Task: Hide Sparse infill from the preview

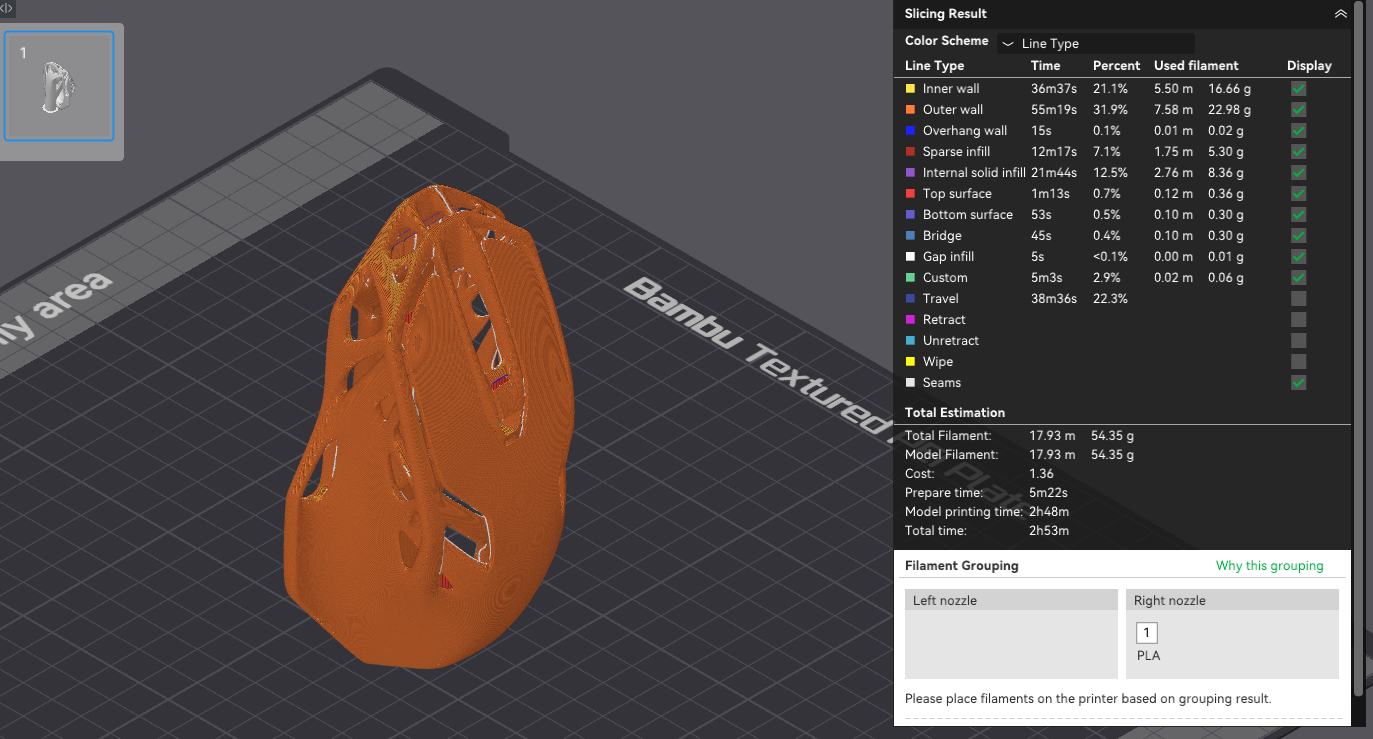Action: click(1298, 152)
